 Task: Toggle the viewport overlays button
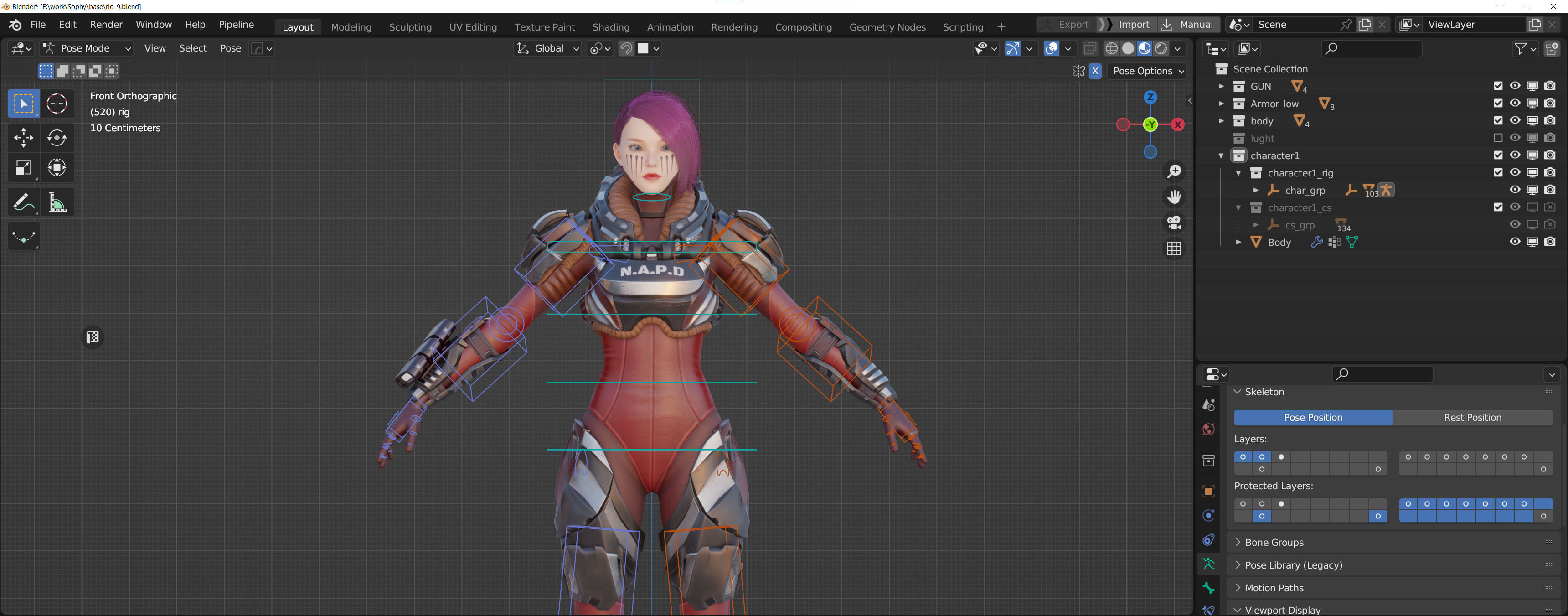(1051, 49)
